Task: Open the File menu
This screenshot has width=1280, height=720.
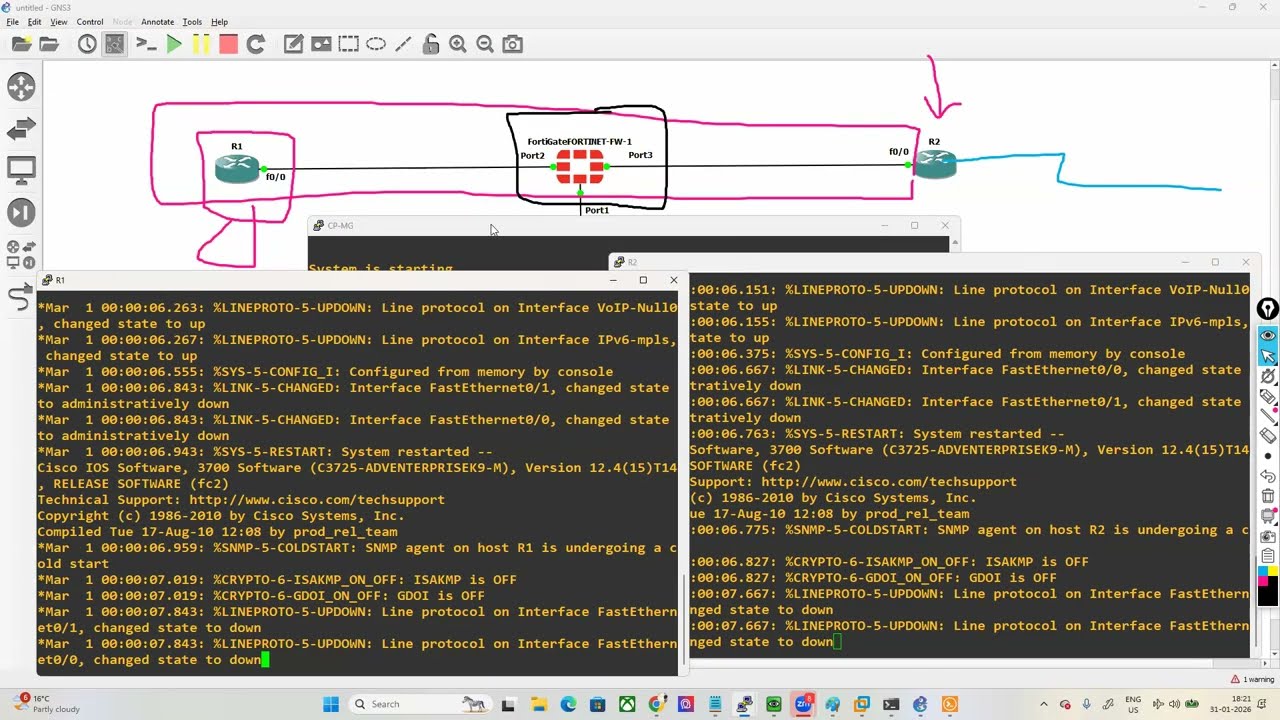Action: click(13, 22)
